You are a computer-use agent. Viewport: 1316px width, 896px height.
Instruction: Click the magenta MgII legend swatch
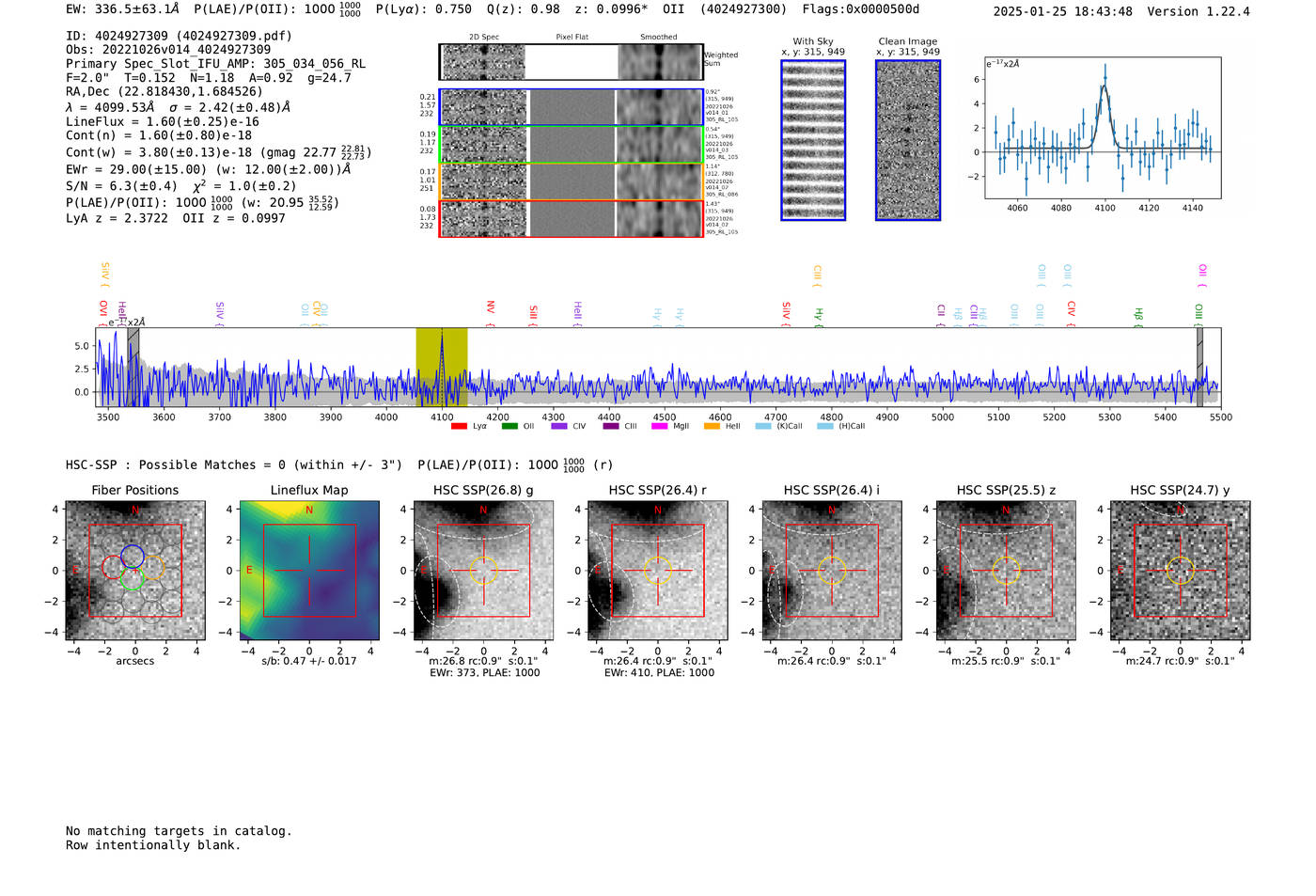(660, 426)
